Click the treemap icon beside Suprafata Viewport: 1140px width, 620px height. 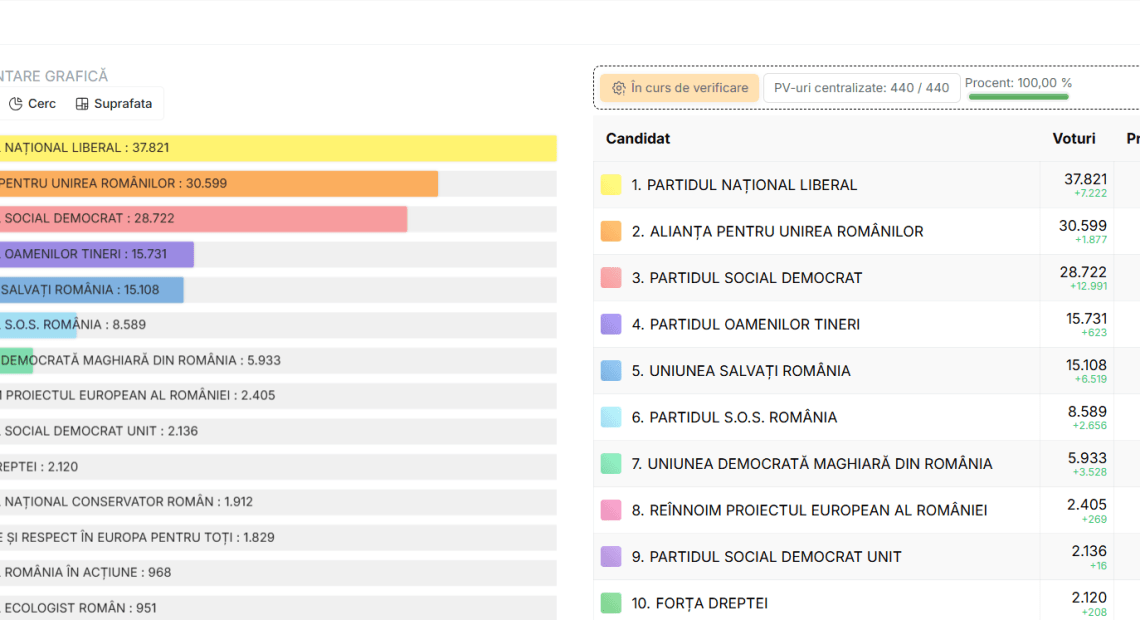(82, 104)
